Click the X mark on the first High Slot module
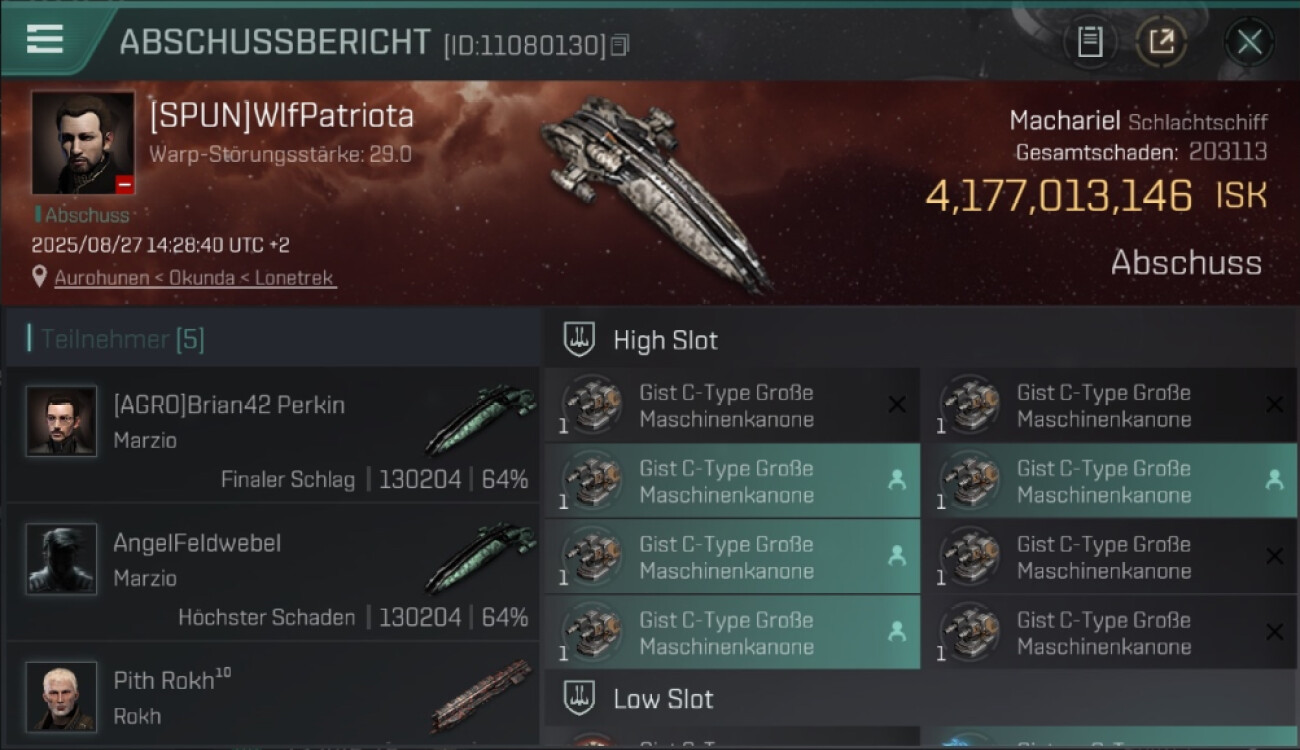The height and width of the screenshot is (750, 1300). coord(897,405)
